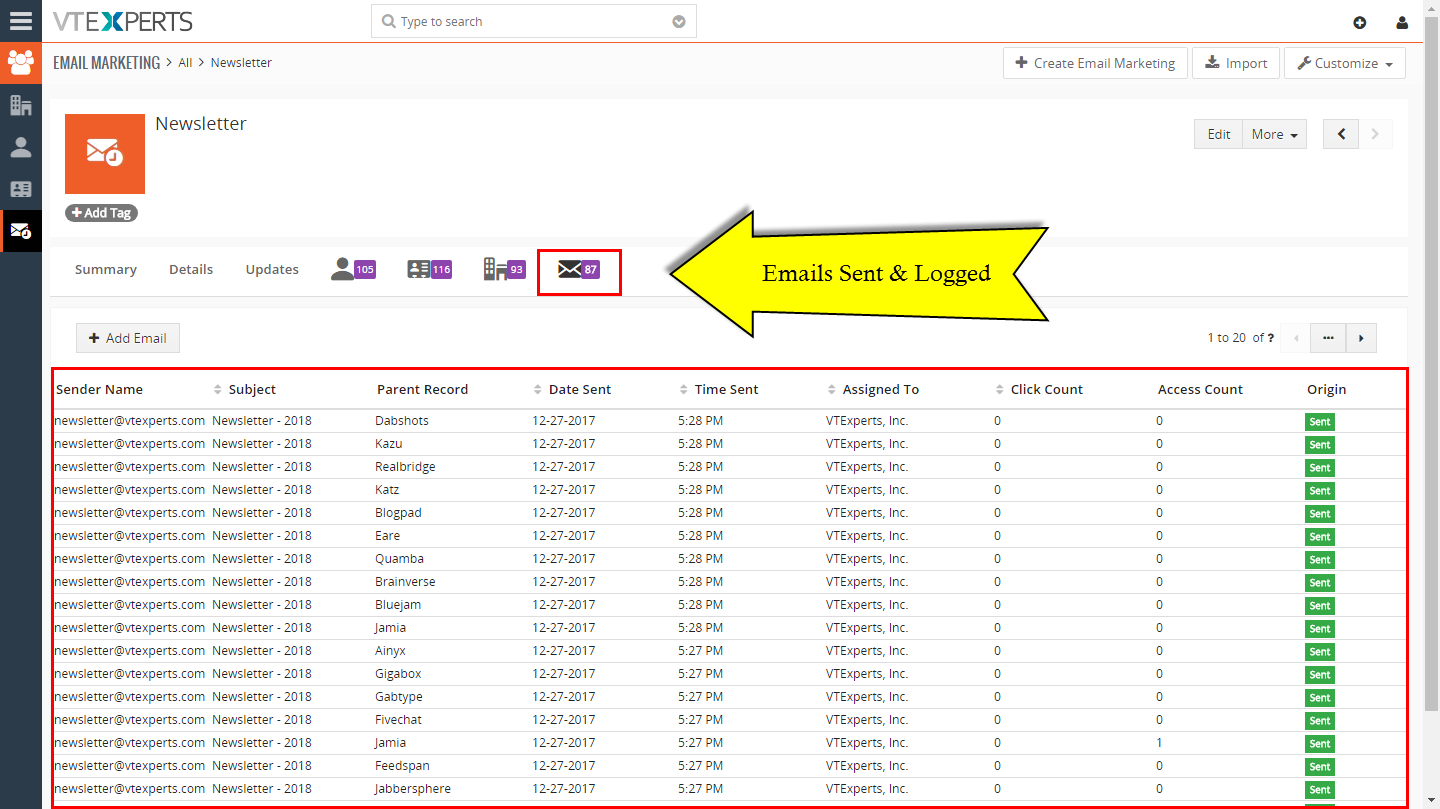Open the Marketing people module icon
The image size is (1440, 809).
point(21,63)
